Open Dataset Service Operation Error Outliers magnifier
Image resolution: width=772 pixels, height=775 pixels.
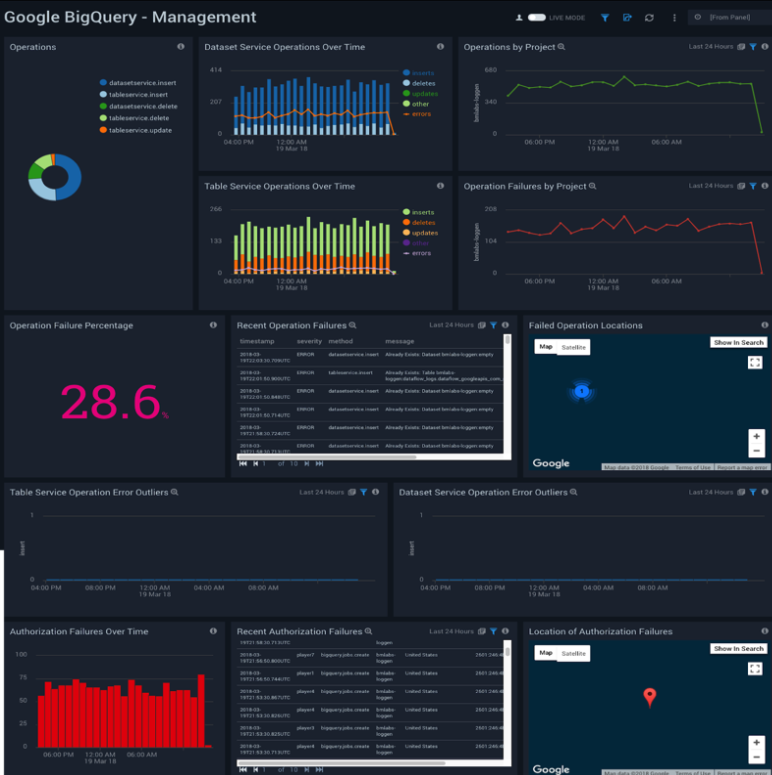[x=573, y=492]
